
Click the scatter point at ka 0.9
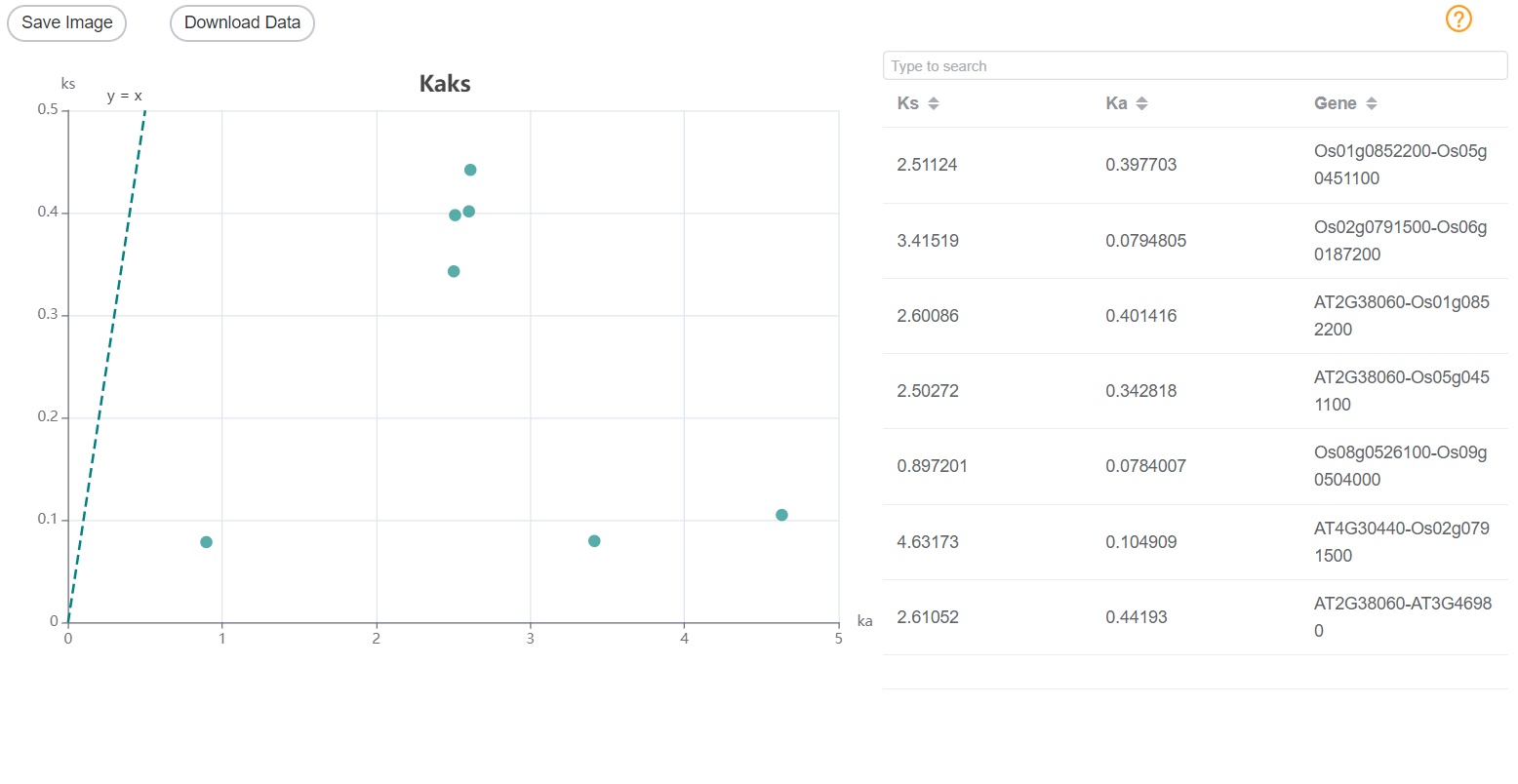point(206,542)
